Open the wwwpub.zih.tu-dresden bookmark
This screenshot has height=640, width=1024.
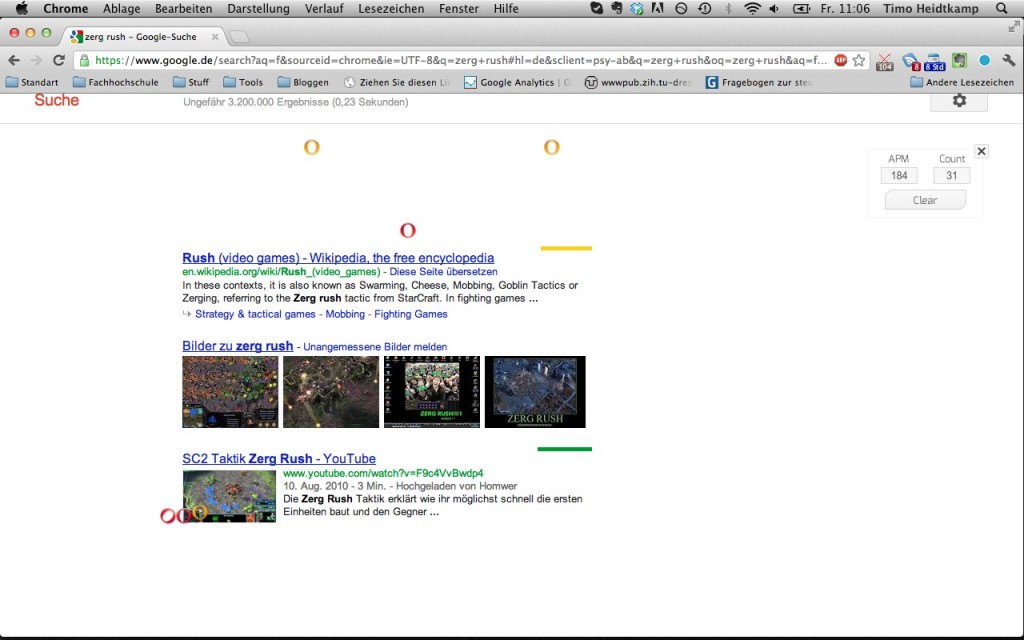pyautogui.click(x=638, y=82)
